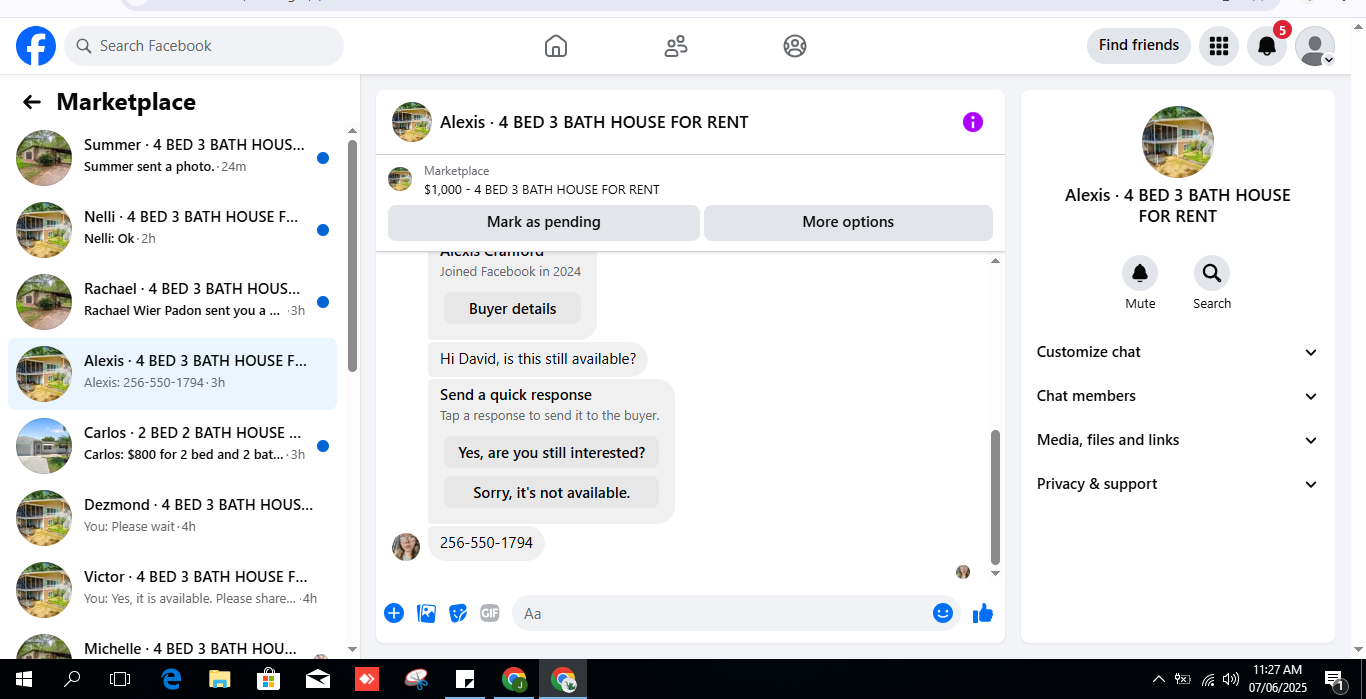Open the Friends icon in top navigation

coord(676,46)
